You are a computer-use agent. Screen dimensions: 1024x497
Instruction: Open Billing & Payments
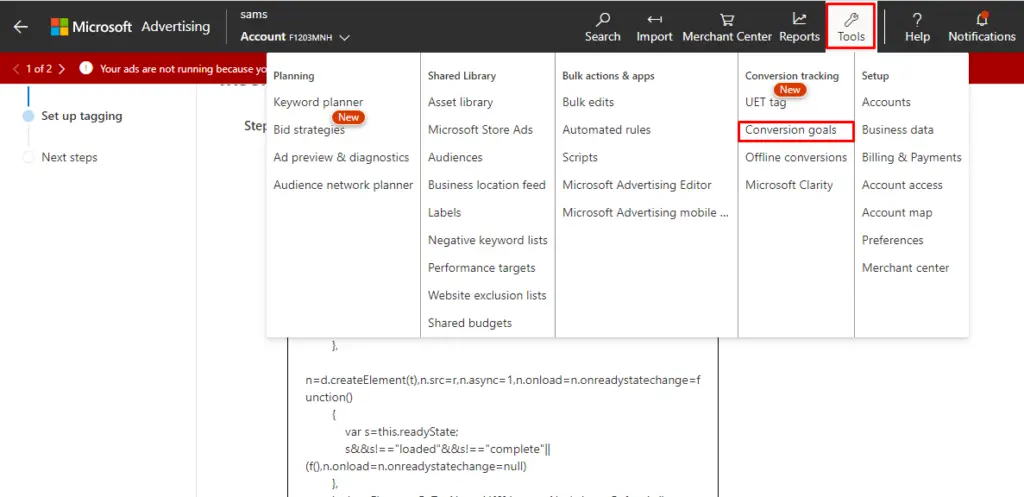(x=912, y=157)
